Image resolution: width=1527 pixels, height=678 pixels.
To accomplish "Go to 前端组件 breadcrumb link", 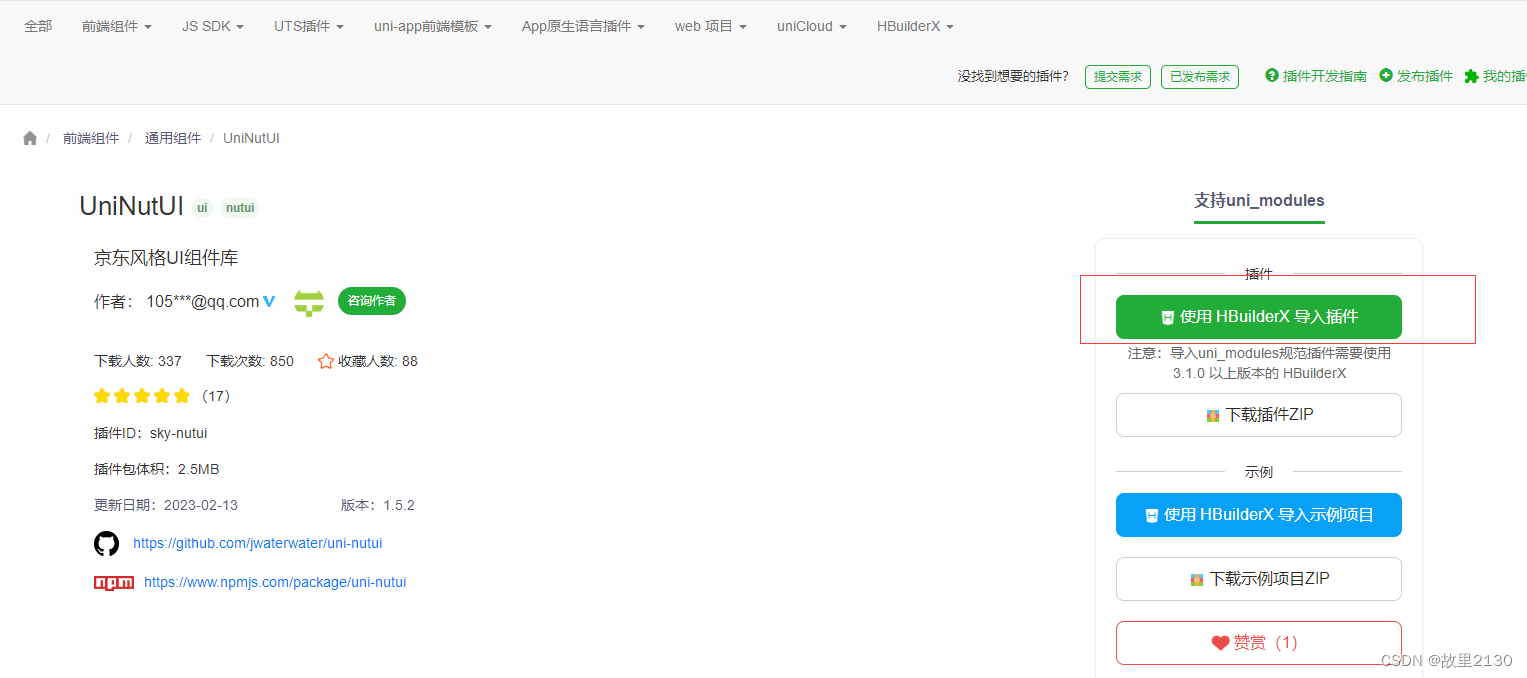I will [x=91, y=138].
